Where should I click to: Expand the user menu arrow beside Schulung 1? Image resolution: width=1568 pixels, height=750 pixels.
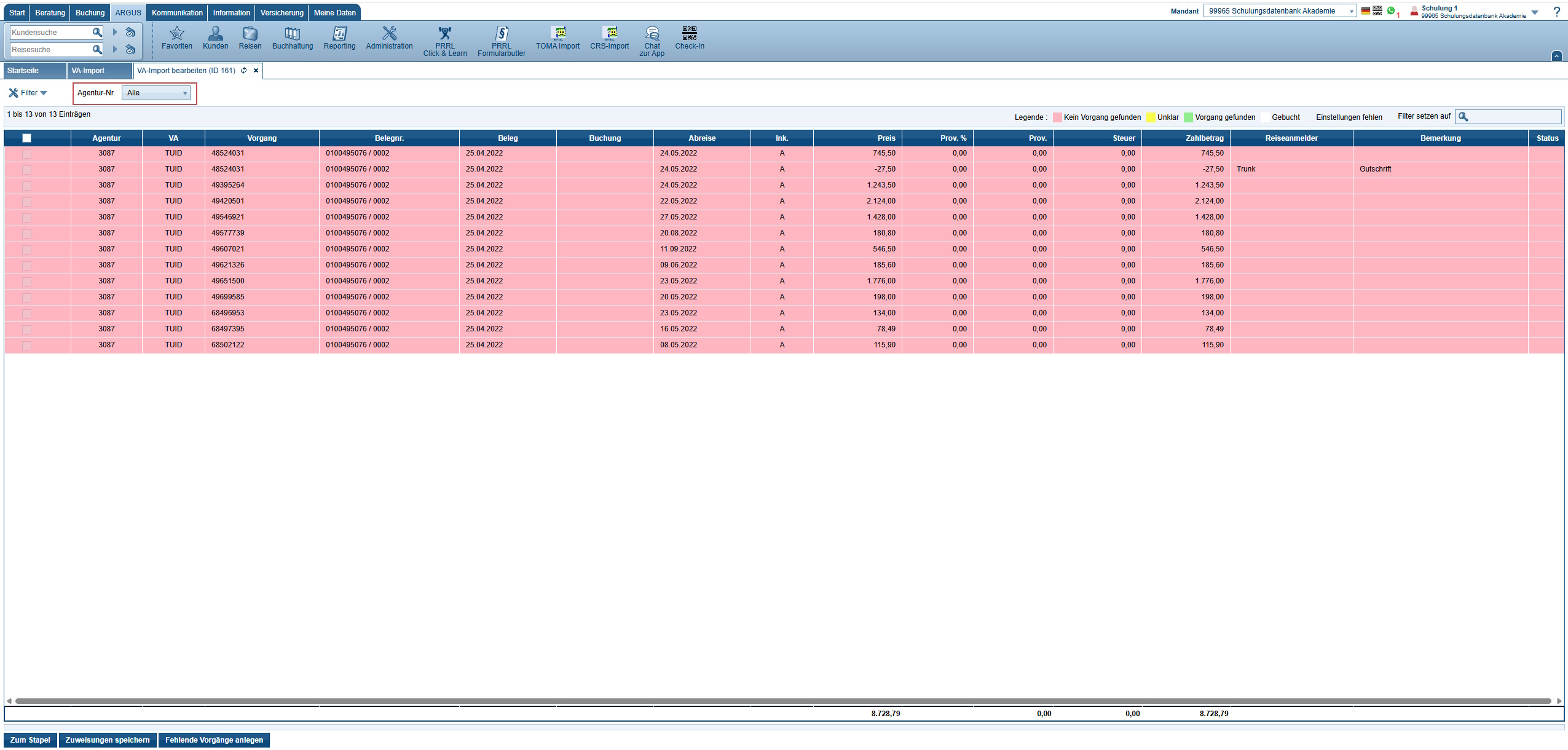click(x=1535, y=12)
